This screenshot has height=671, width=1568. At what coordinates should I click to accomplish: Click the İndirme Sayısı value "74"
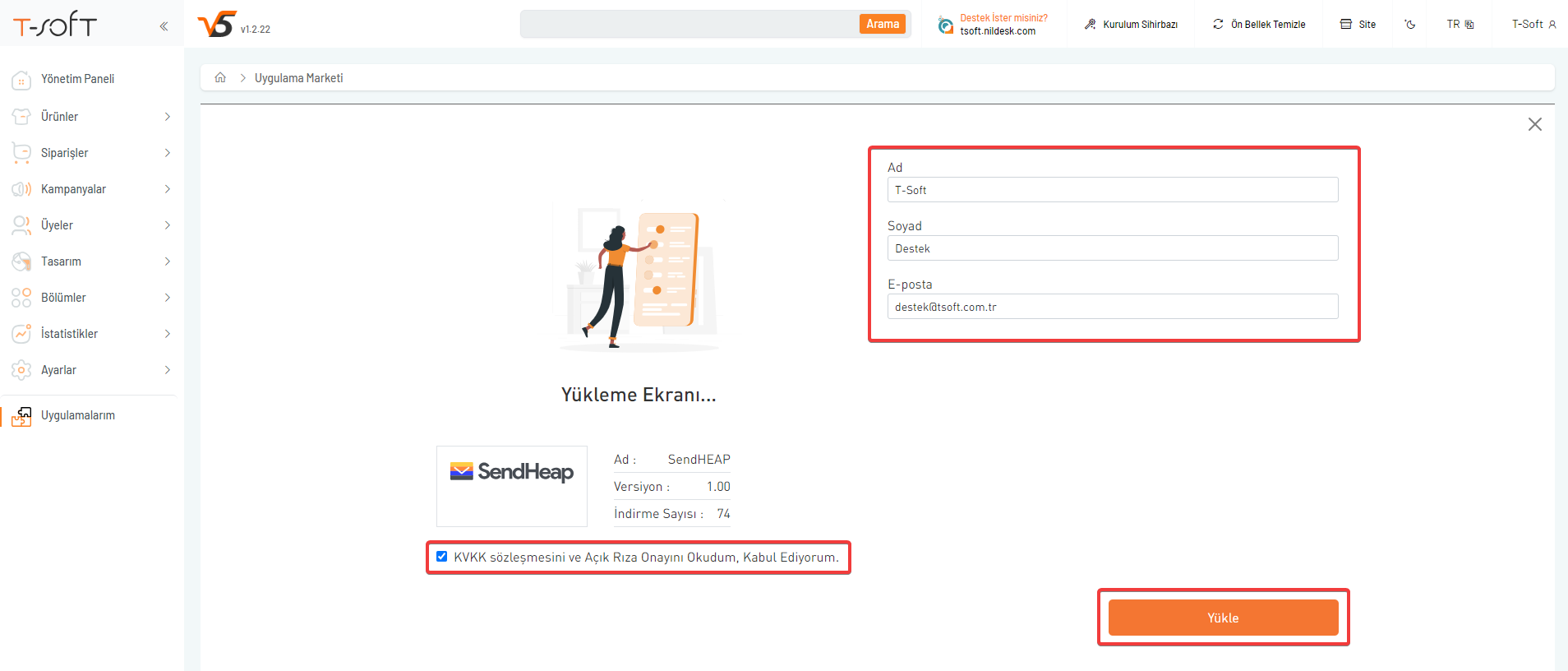click(x=723, y=514)
